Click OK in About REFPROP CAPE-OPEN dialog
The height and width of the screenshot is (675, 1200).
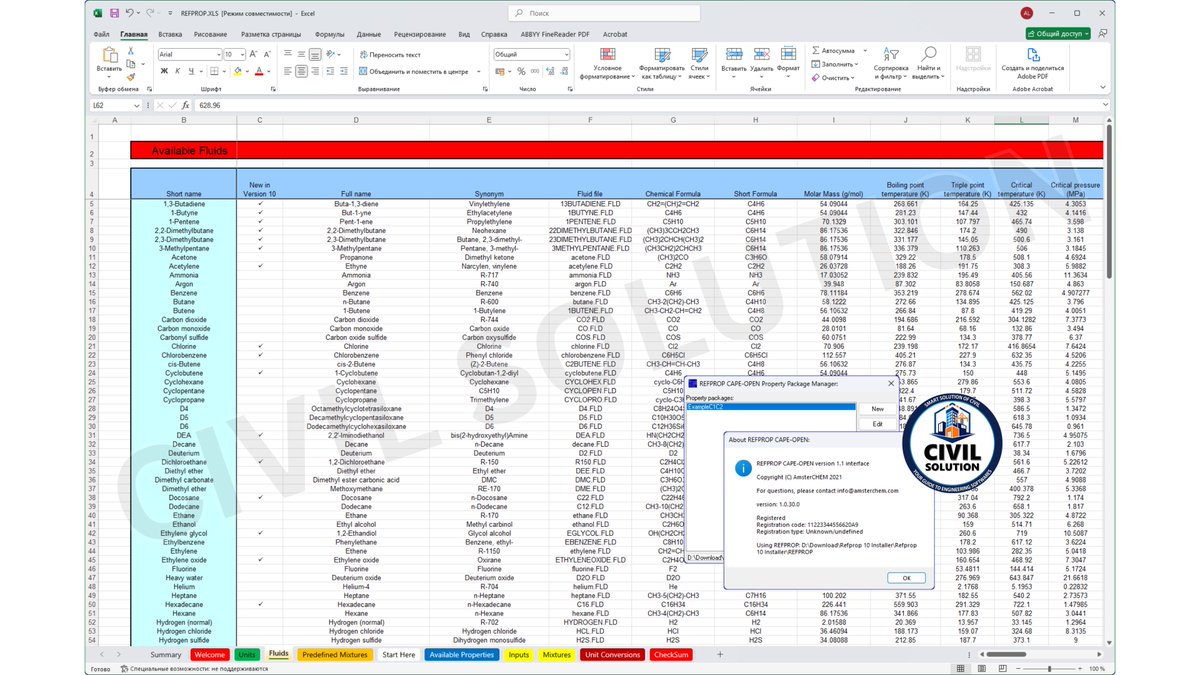pos(906,578)
